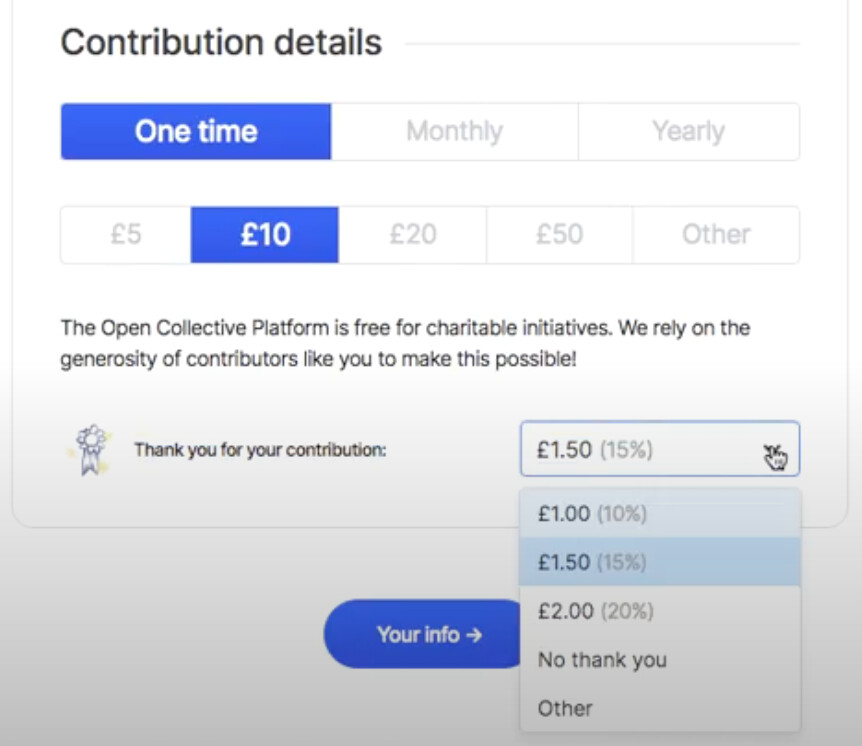This screenshot has height=746, width=862.
Task: Choose the Yearly contribution frequency
Action: tap(688, 132)
